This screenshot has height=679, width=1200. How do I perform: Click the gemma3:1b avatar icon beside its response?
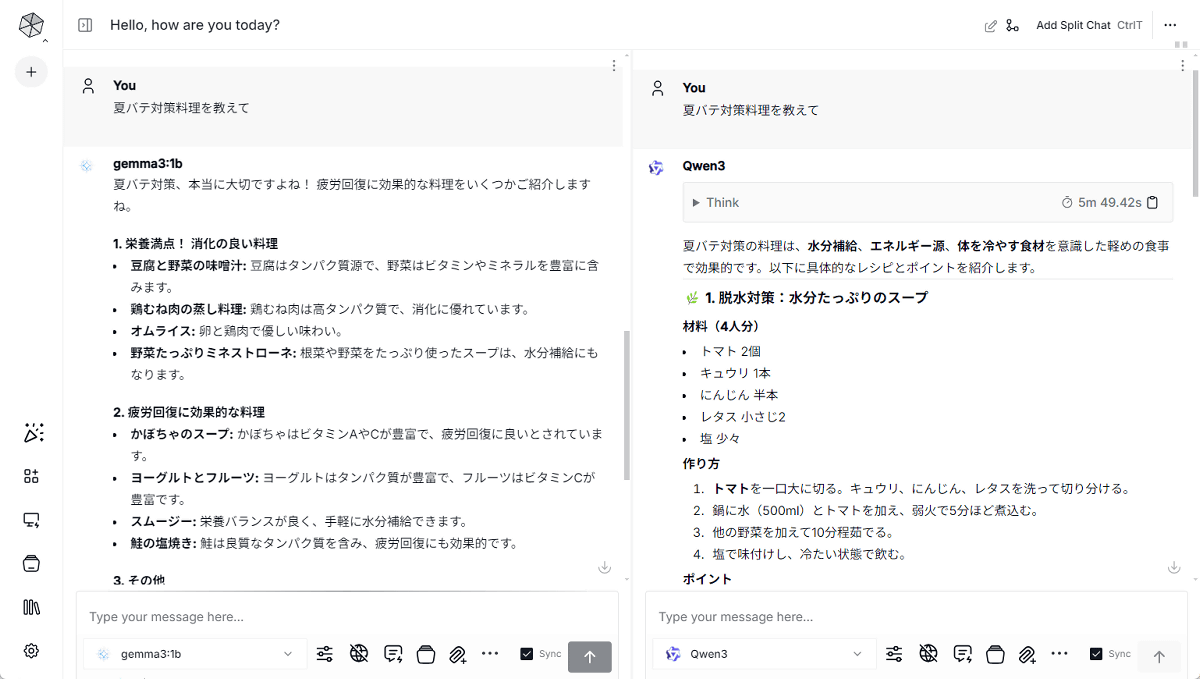click(87, 165)
